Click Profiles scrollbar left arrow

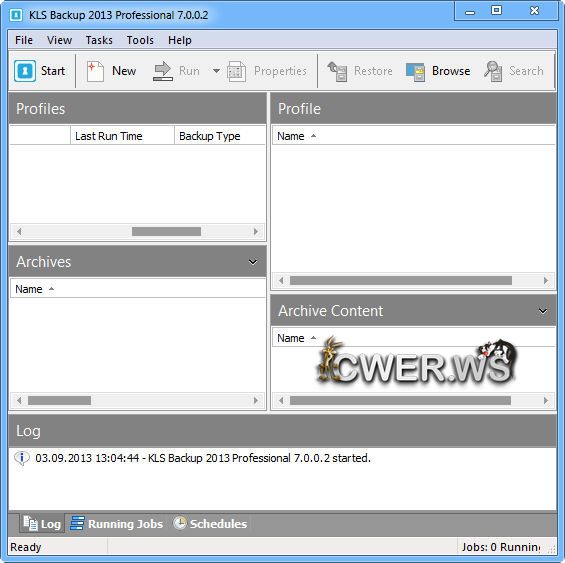(19, 231)
